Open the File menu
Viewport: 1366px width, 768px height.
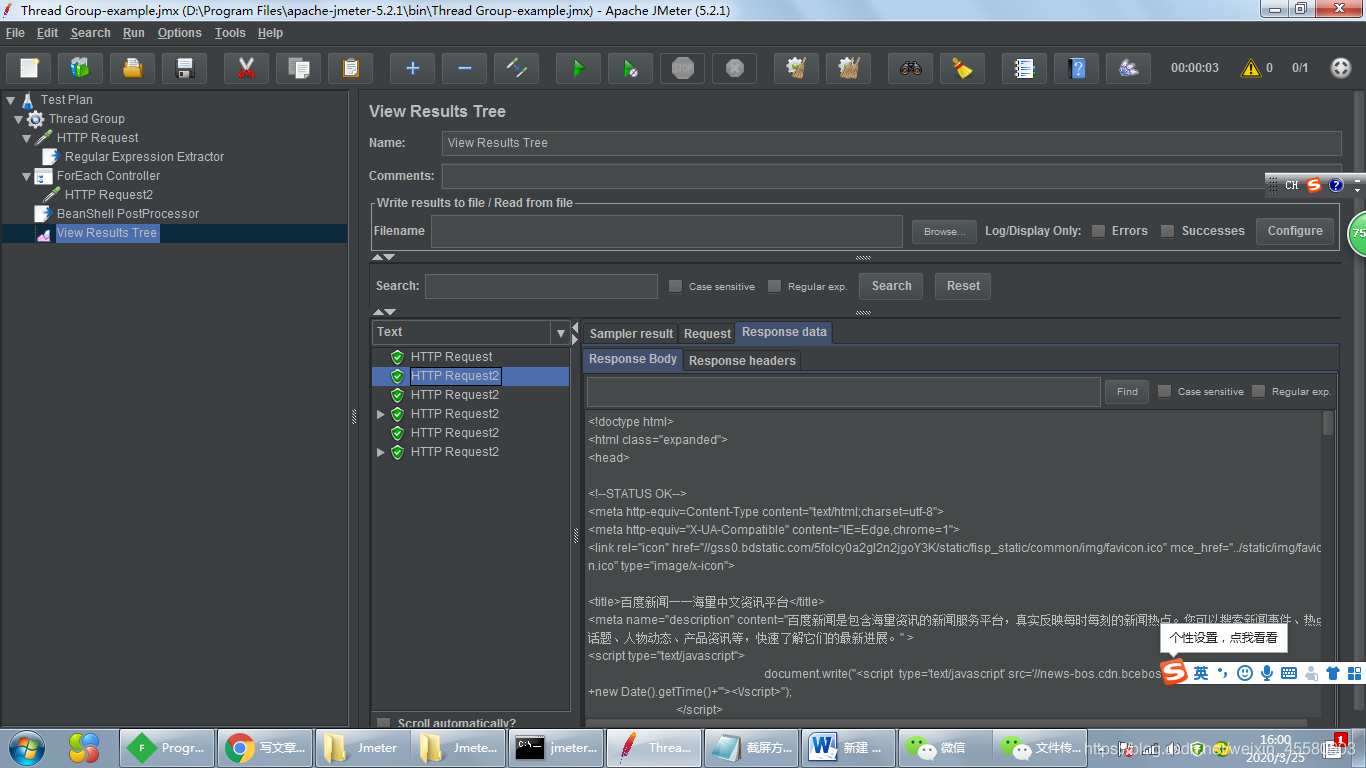tap(15, 33)
